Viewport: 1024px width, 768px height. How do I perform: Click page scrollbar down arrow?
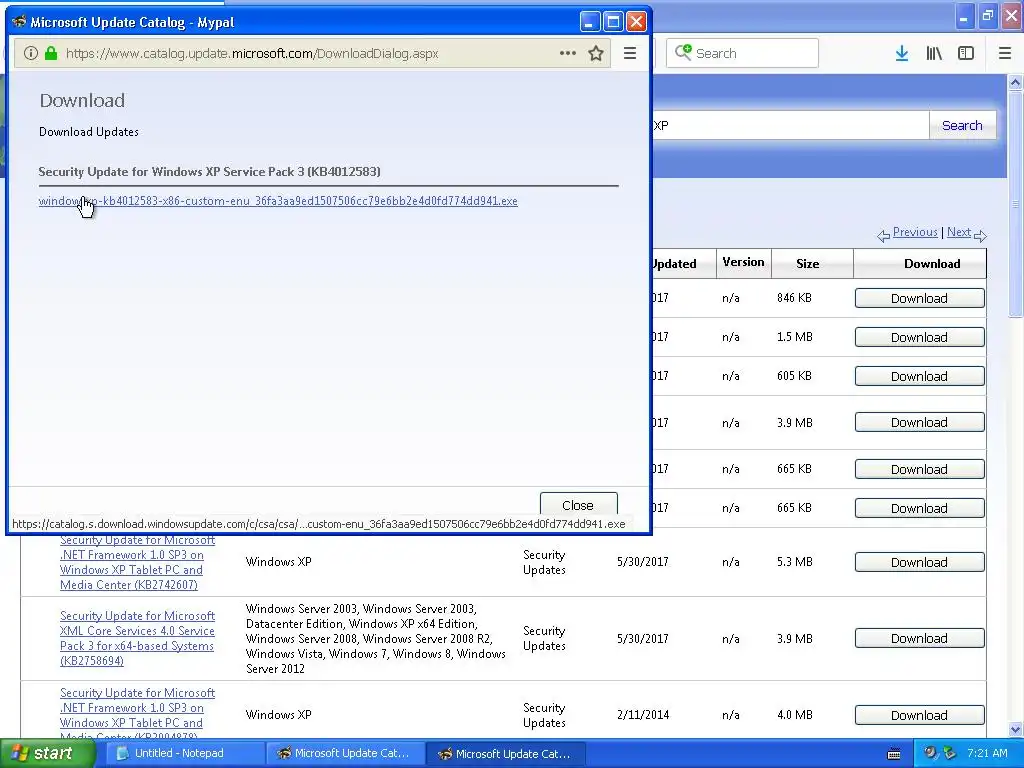(1015, 729)
